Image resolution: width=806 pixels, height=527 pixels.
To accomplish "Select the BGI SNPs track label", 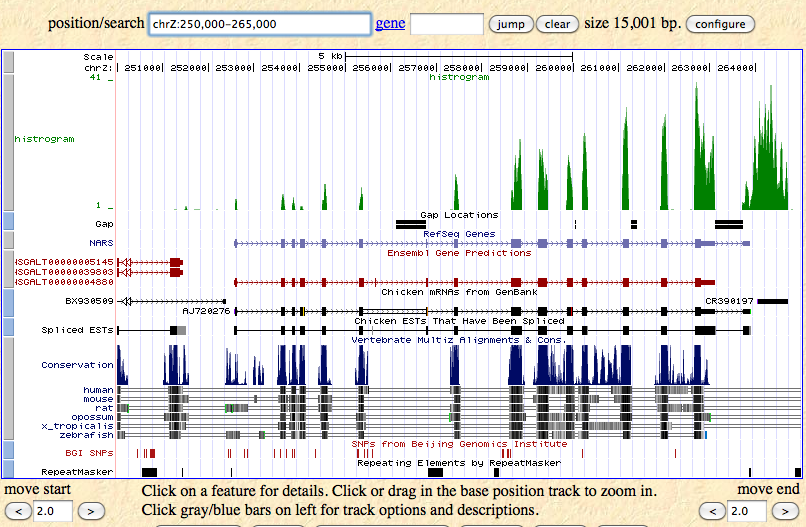I will click(90, 453).
